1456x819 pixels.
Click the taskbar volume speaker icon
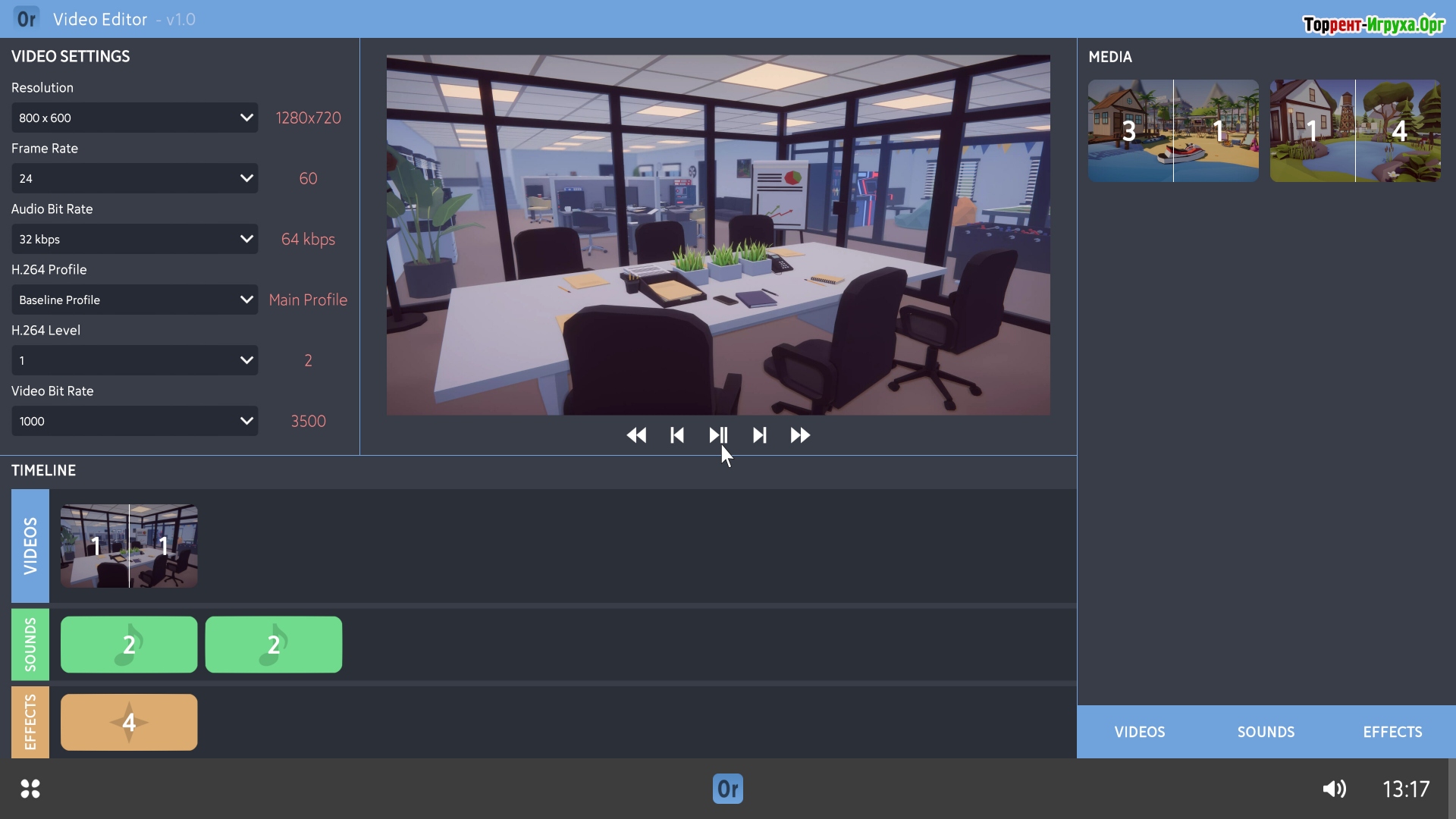tap(1334, 789)
